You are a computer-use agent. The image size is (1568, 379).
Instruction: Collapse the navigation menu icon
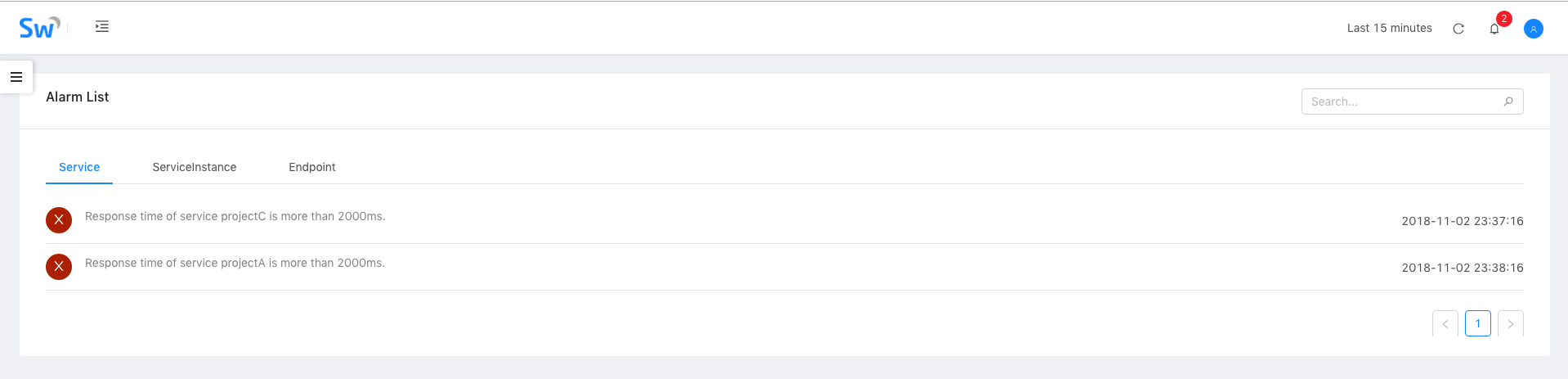pyautogui.click(x=102, y=27)
